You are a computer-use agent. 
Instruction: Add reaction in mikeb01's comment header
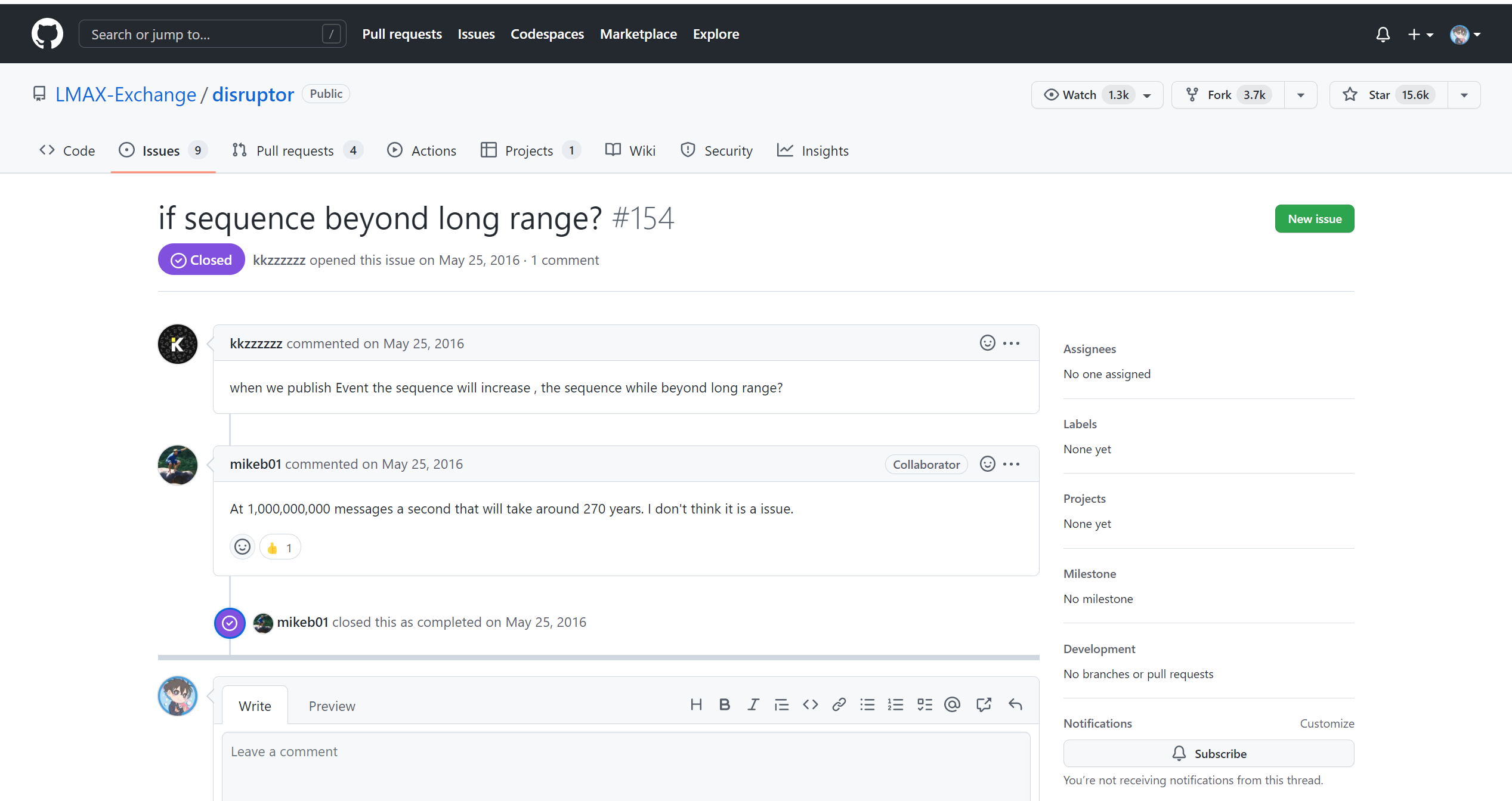point(987,464)
